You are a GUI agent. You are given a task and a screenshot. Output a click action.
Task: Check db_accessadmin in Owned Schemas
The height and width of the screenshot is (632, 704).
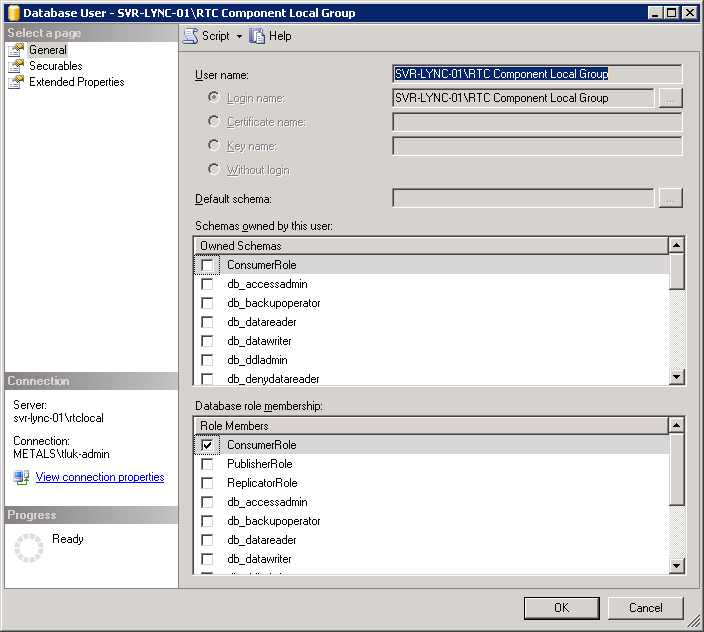207,284
